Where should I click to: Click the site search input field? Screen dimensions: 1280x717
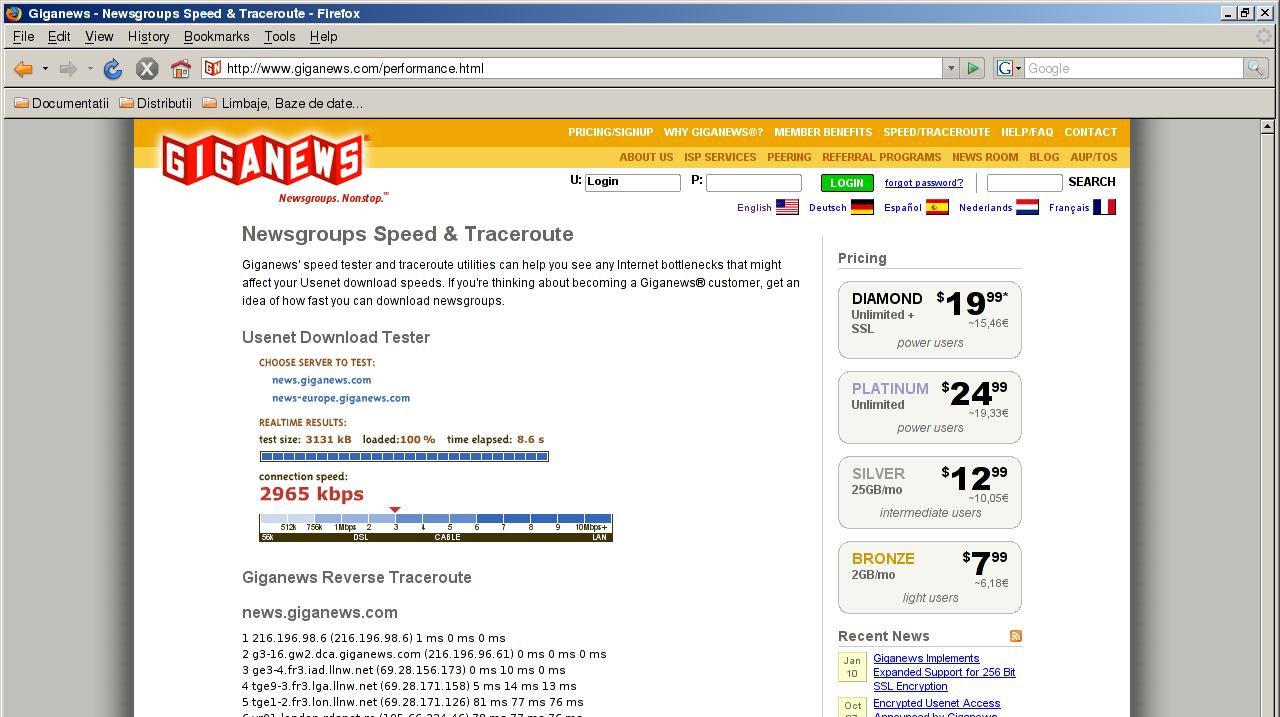pyautogui.click(x=1024, y=182)
